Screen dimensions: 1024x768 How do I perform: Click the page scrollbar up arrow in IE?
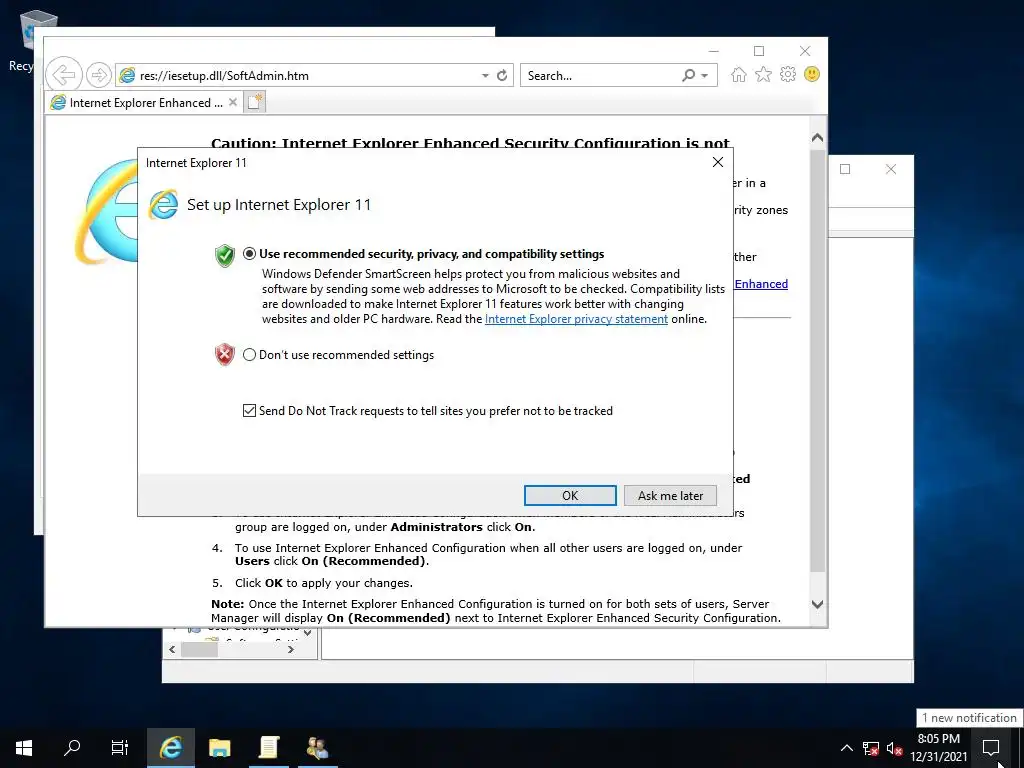click(818, 138)
